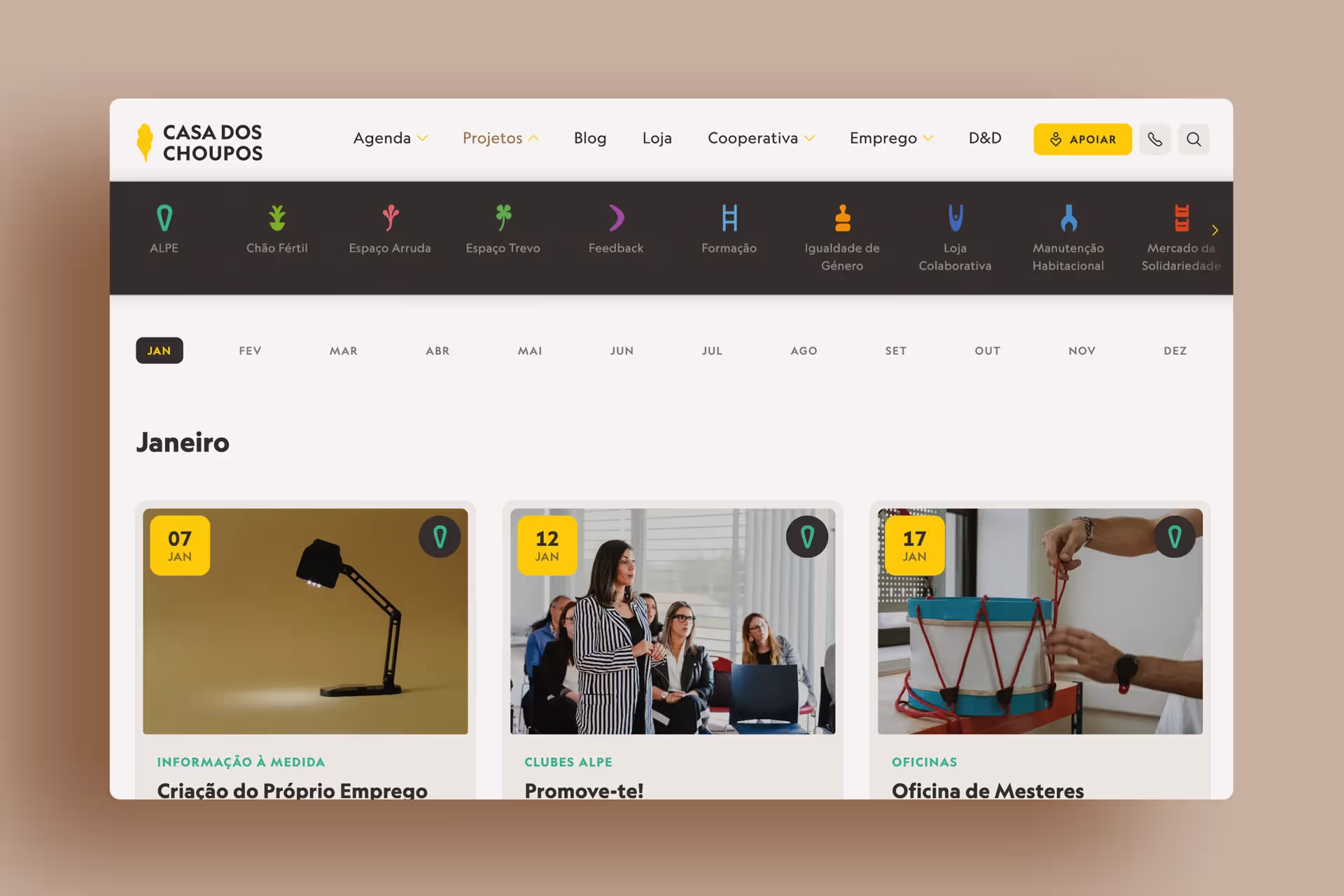The width and height of the screenshot is (1344, 896).
Task: Switch to the OUT month tab
Action: (988, 351)
